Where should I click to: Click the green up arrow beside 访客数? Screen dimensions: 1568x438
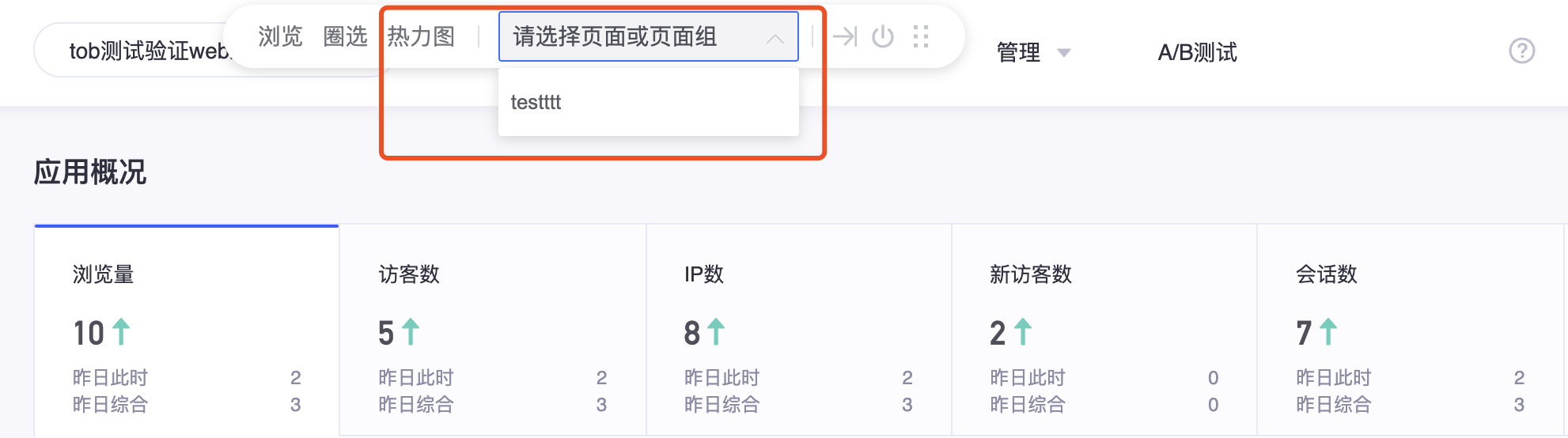coord(411,331)
